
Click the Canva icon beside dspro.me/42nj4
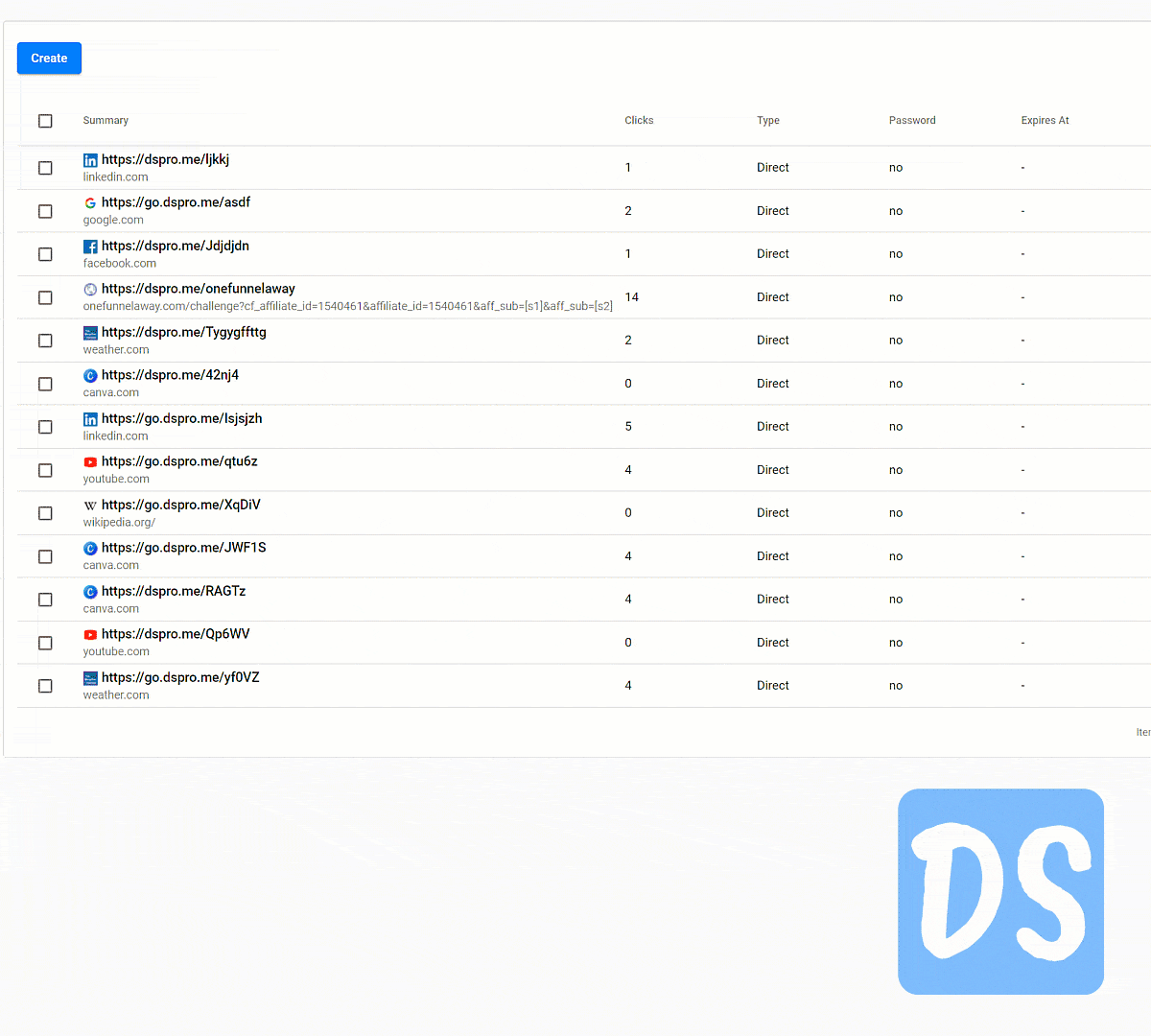[x=90, y=376]
